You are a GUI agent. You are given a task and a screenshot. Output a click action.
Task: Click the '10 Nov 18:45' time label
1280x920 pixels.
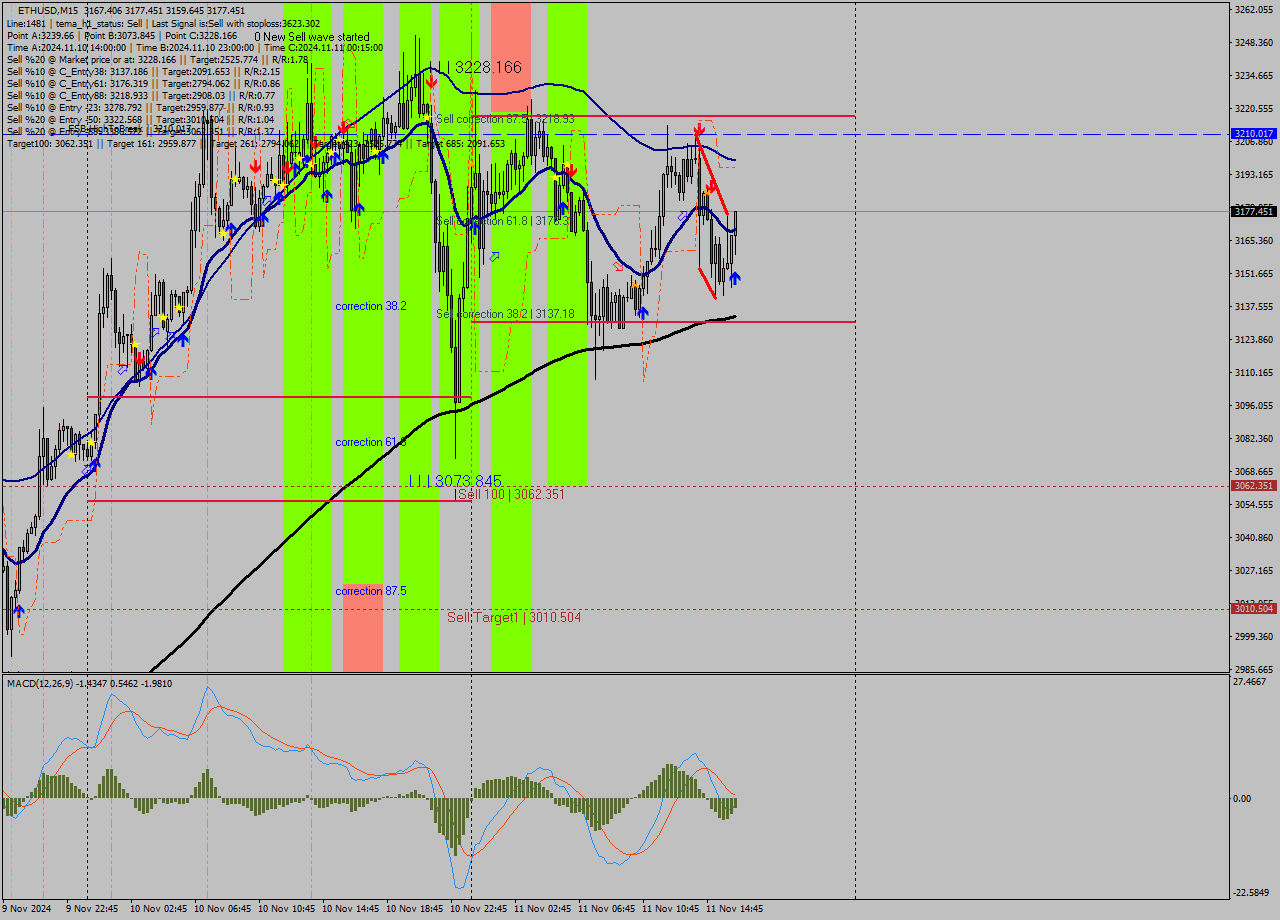point(412,909)
